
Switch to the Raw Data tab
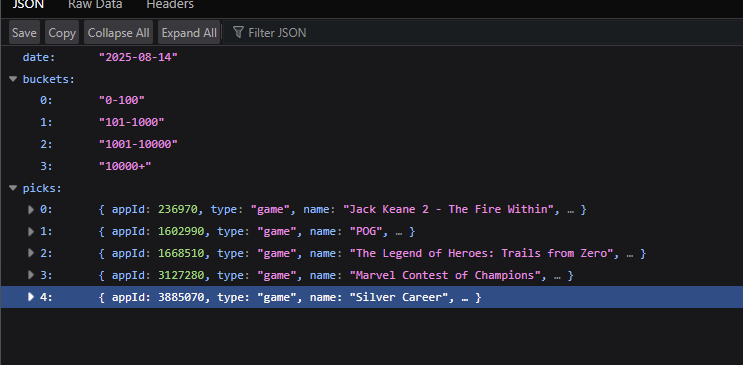[x=95, y=5]
